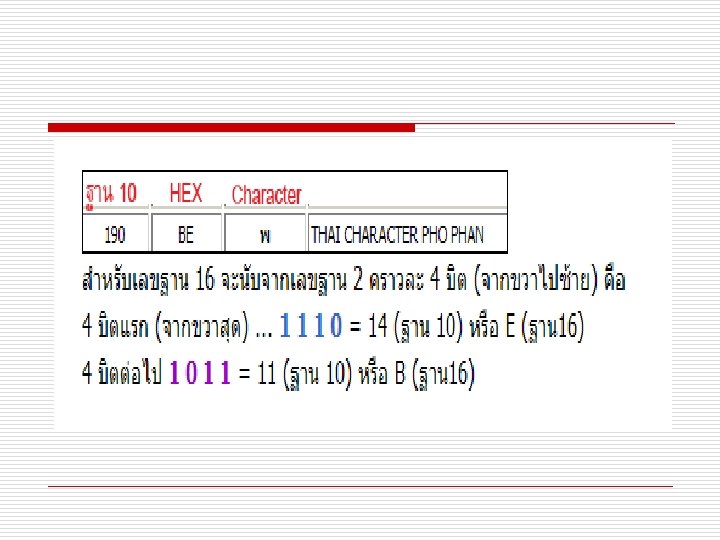Click the text '= 11 (ฐาน 10)'

[295, 373]
